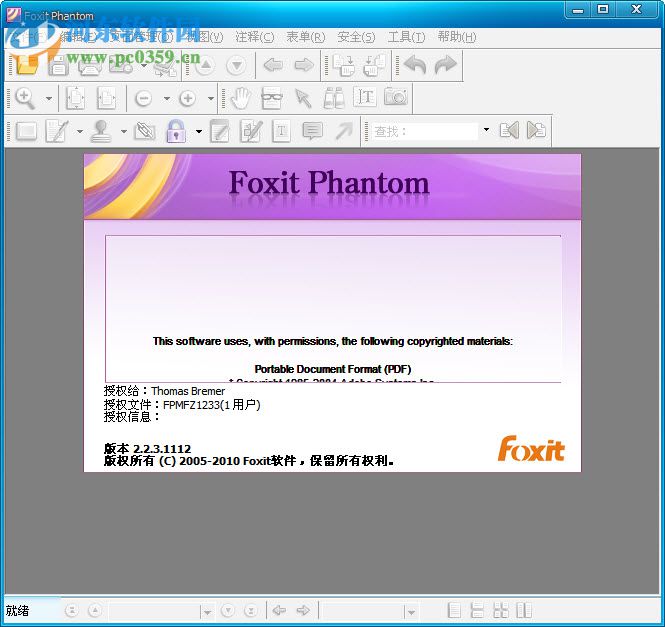
Task: Go to previous page in status bar
Action: pos(95,610)
